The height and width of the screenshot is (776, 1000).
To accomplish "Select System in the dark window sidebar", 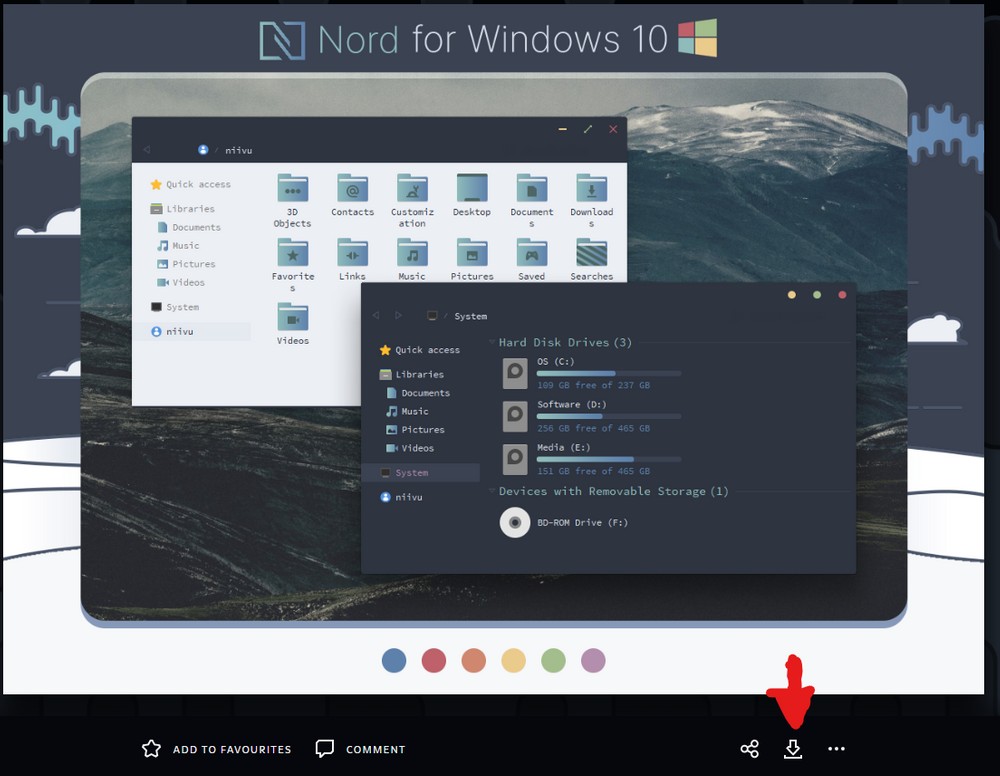I will tap(411, 473).
